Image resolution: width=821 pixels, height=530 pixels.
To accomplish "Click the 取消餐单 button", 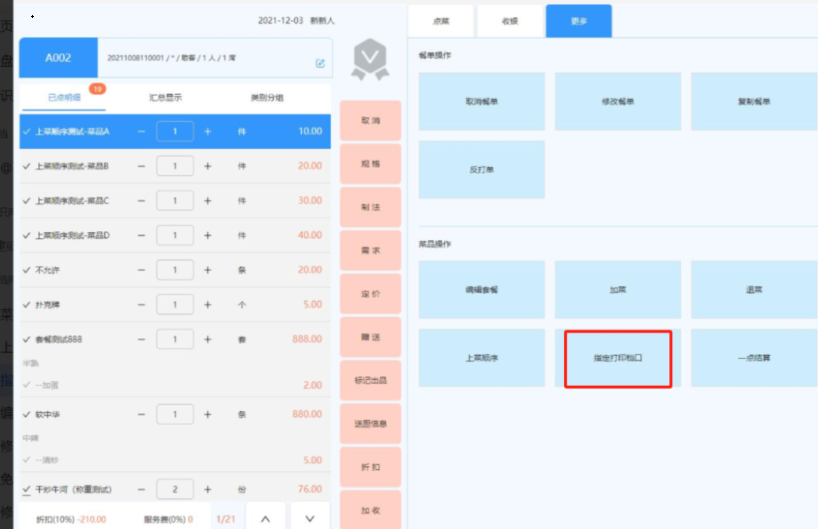I will 481,102.
